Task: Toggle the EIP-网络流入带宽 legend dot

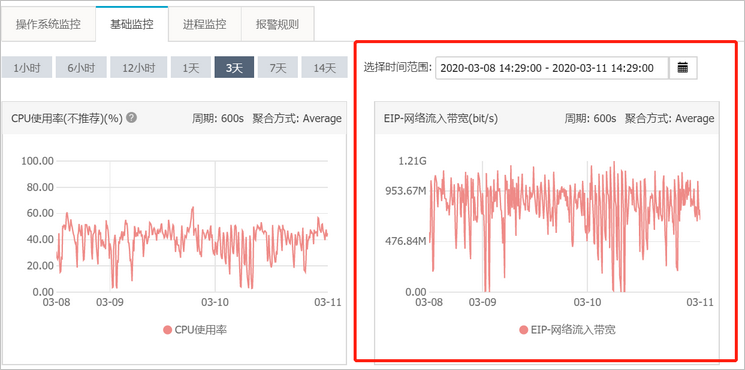Action: [x=524, y=330]
